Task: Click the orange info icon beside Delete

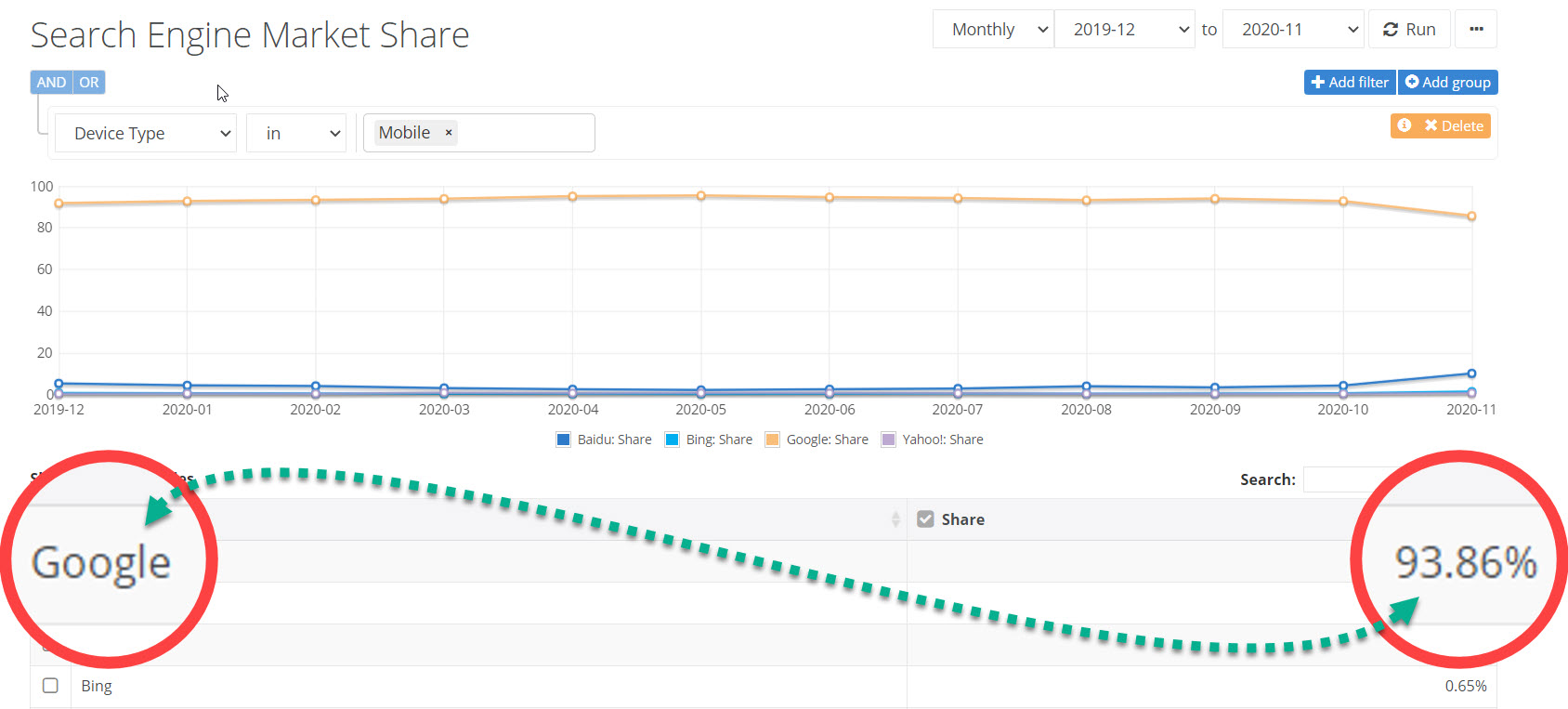Action: click(x=1405, y=125)
